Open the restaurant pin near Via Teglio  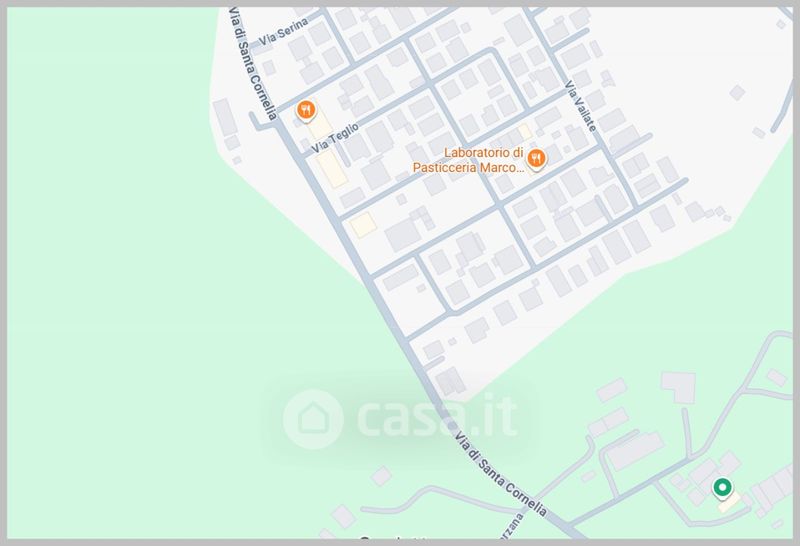306,111
